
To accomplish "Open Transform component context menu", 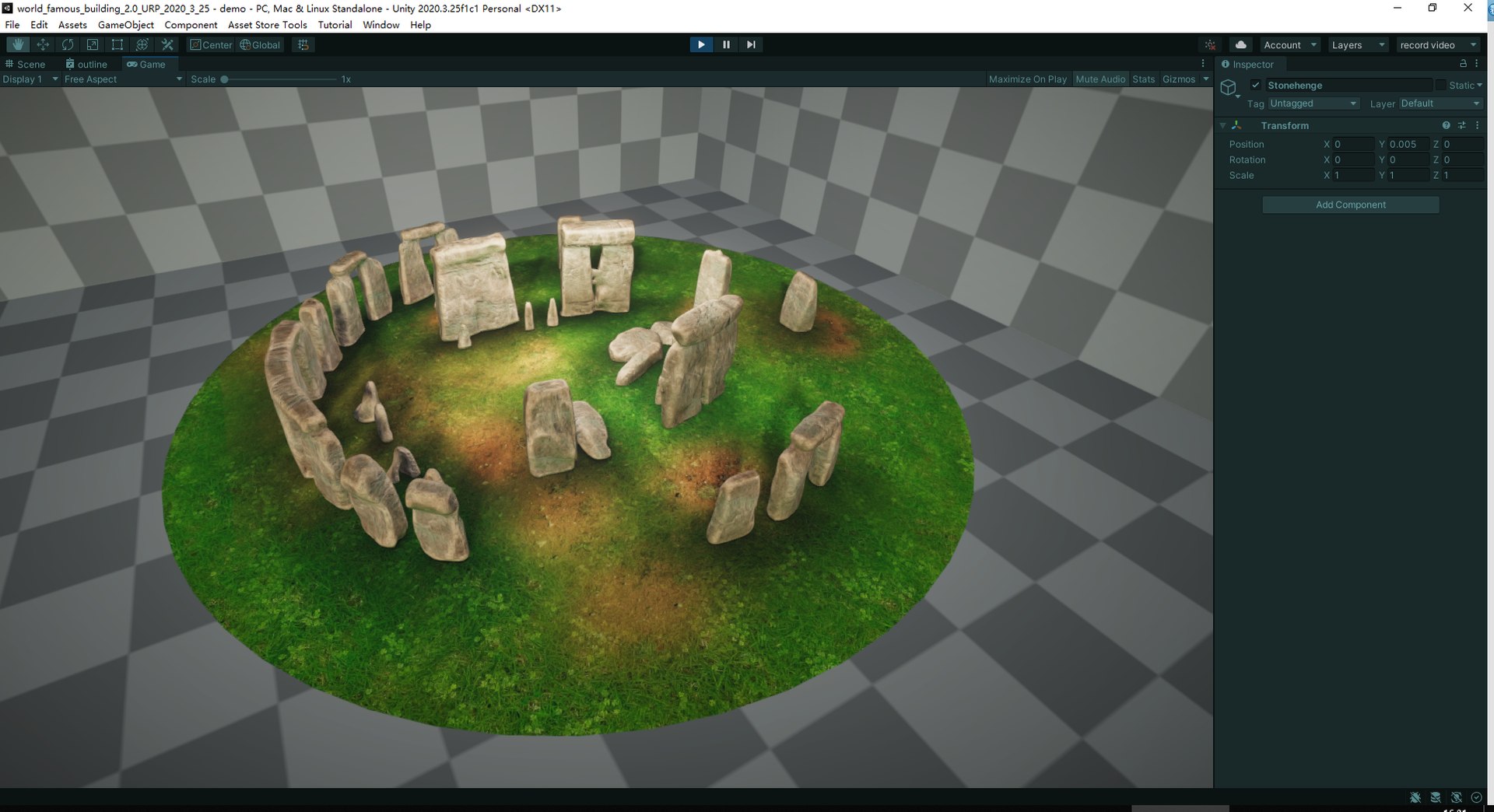I will pos(1477,125).
